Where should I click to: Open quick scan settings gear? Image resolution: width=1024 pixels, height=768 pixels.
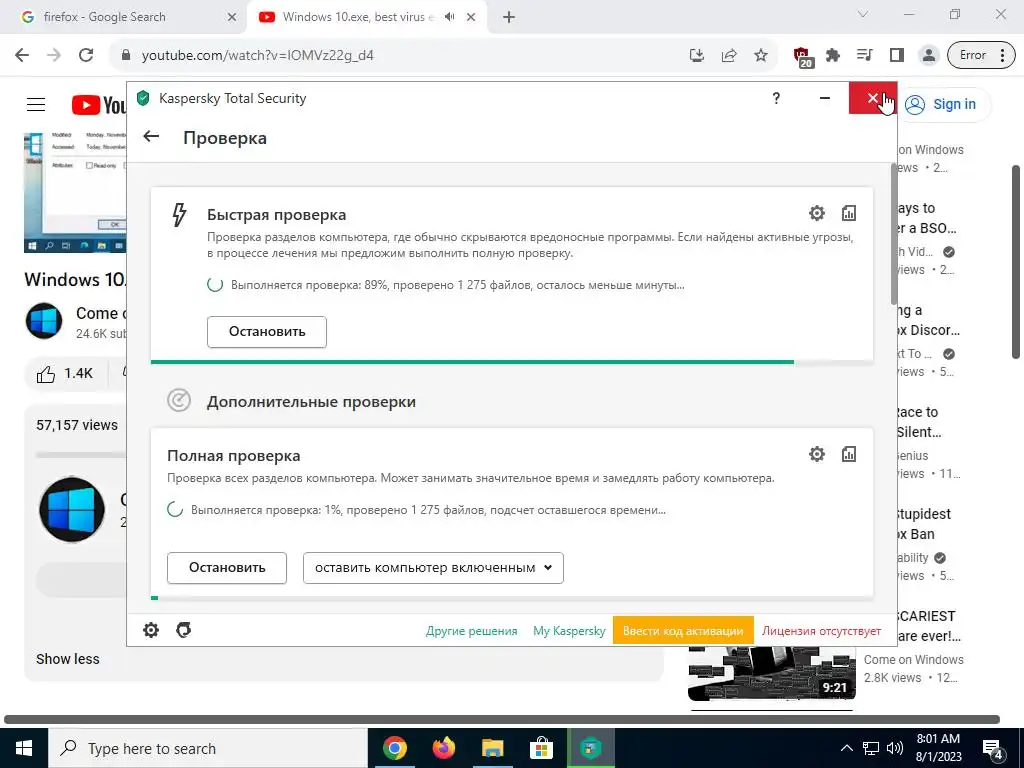coord(817,213)
